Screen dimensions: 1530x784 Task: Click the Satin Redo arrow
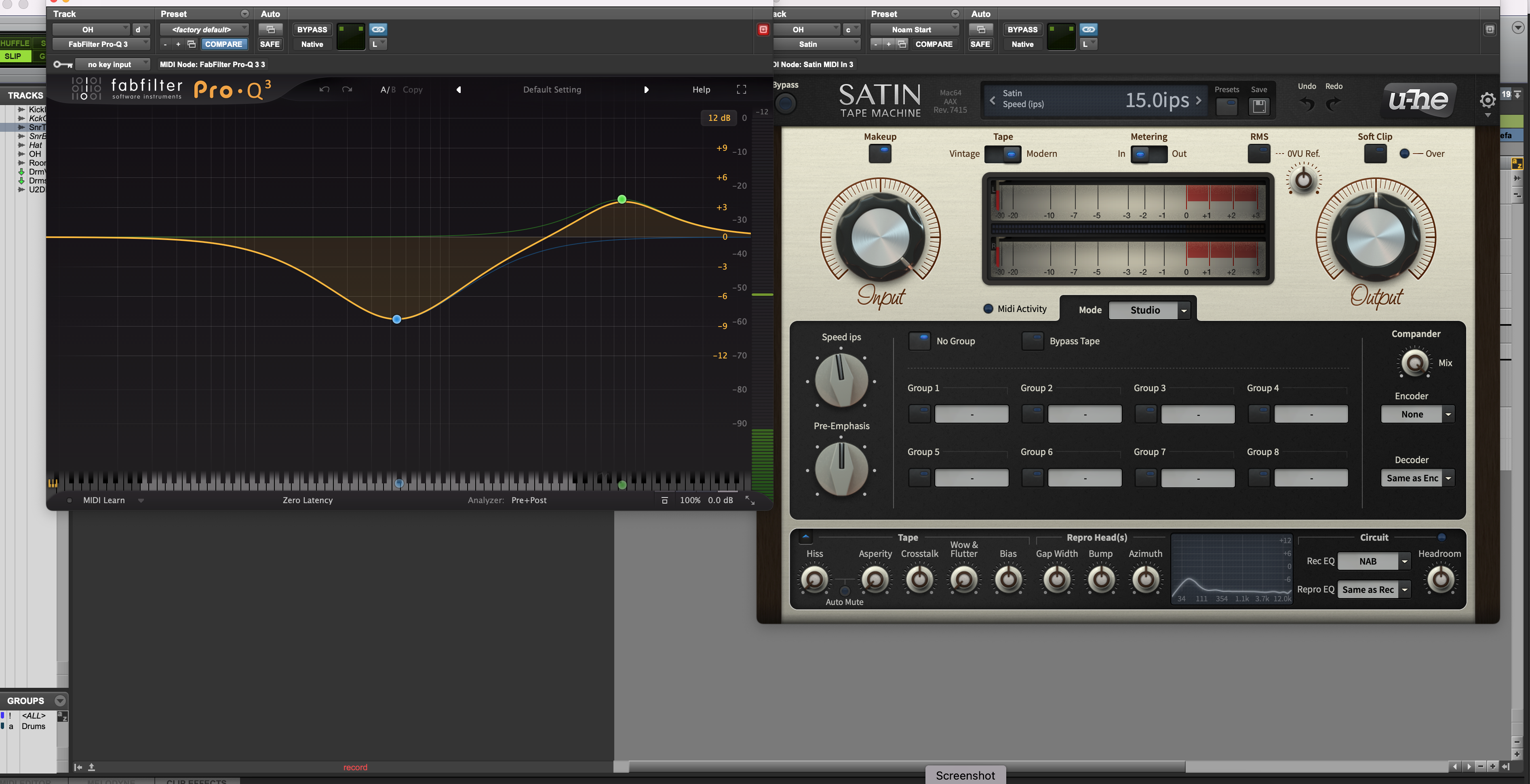coord(1334,104)
